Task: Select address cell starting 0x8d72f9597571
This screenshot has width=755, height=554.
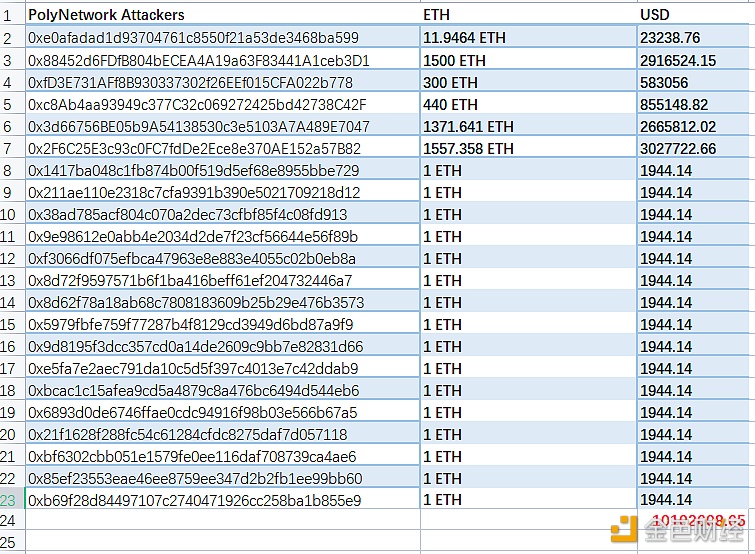Action: [x=222, y=280]
